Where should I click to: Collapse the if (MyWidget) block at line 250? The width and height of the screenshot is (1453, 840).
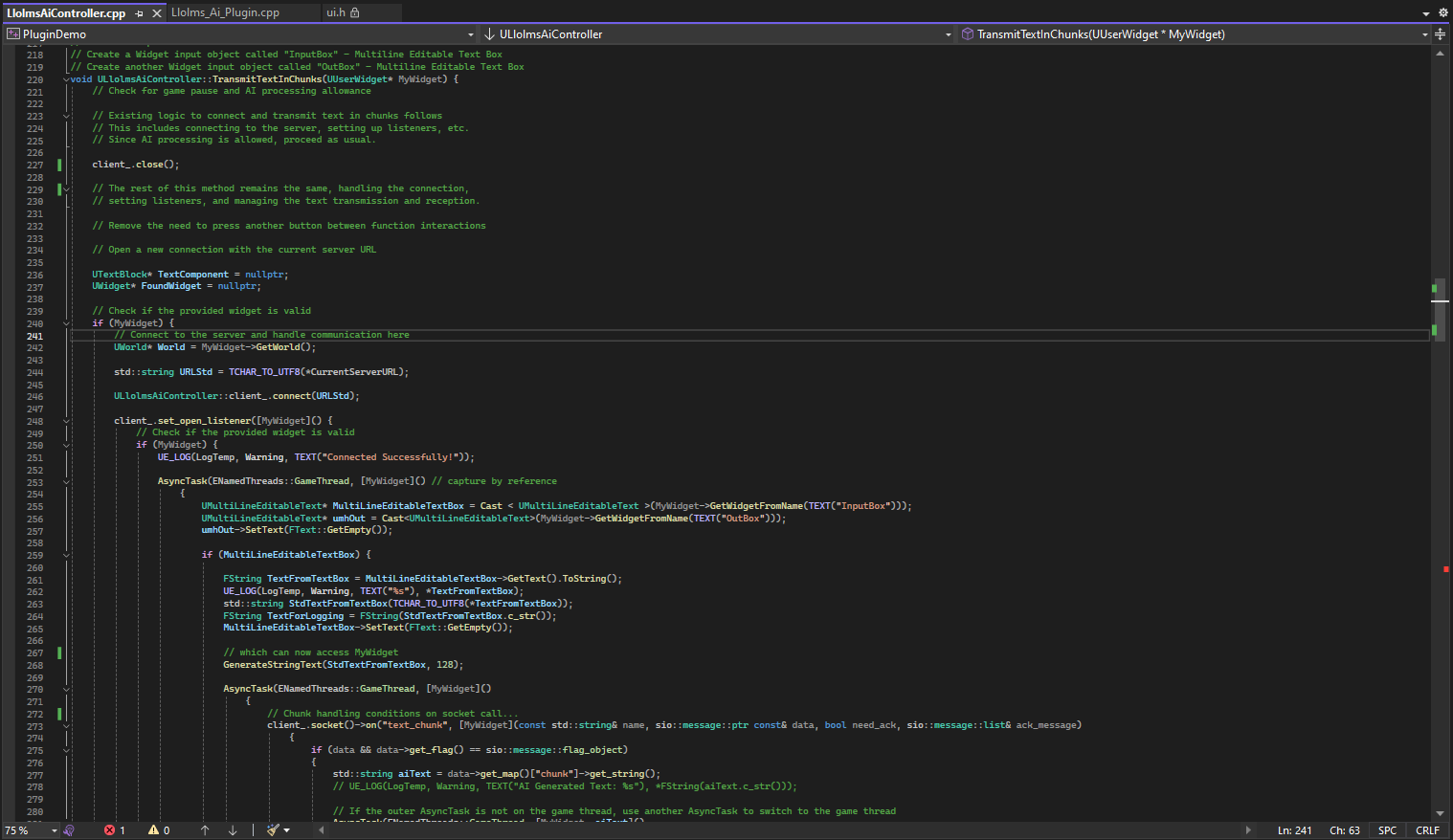66,445
